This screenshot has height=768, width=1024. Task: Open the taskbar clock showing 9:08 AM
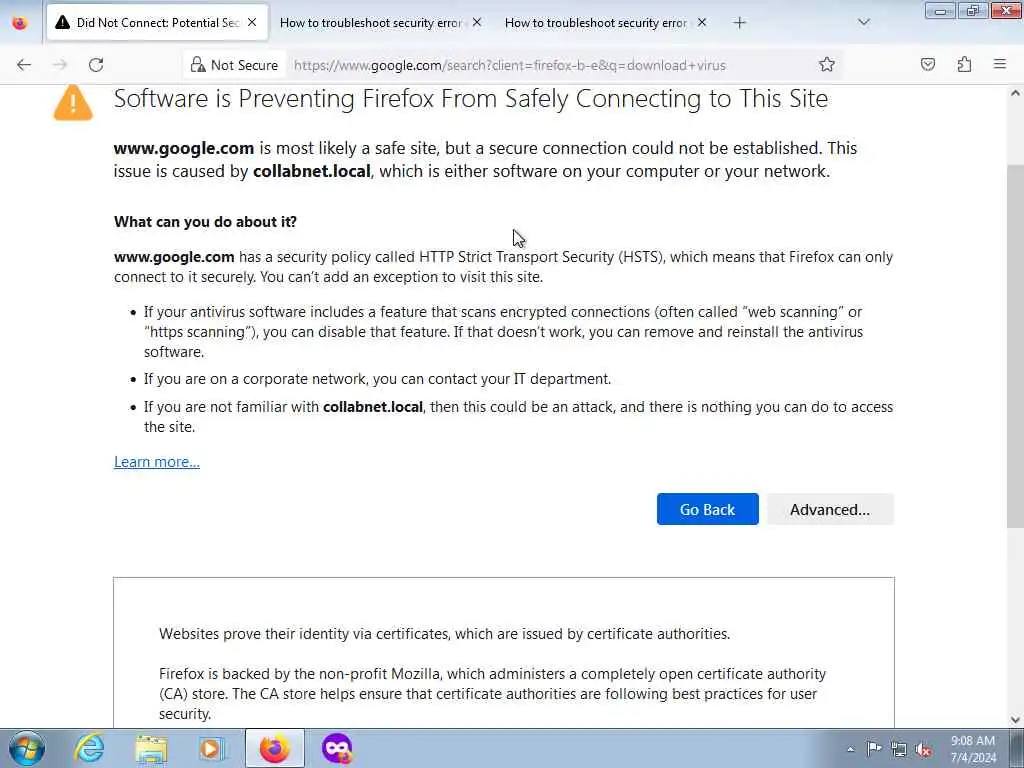[972, 749]
